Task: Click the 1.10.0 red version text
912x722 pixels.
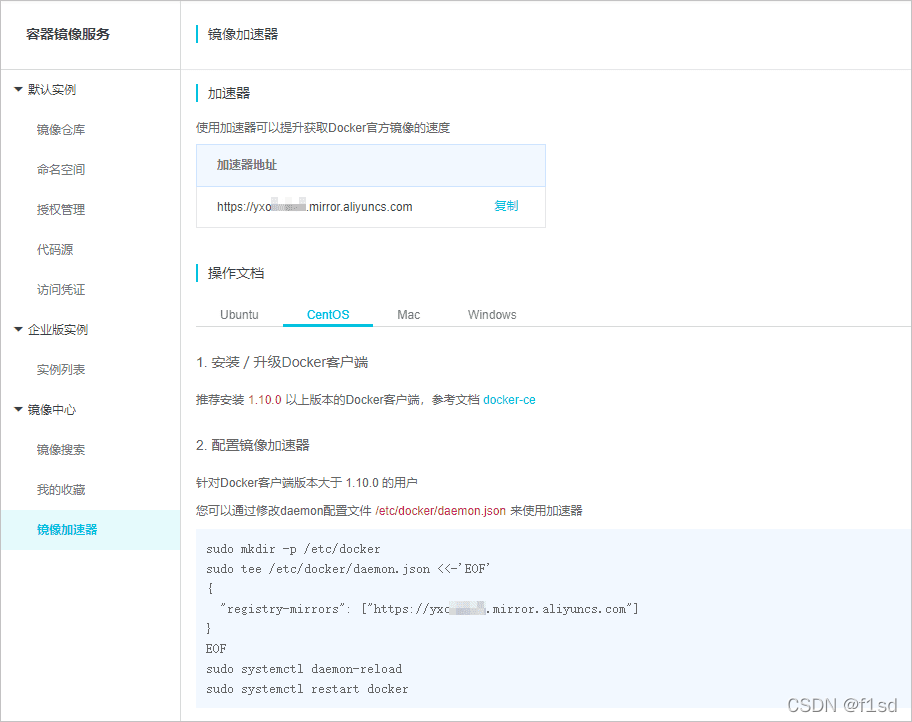Action: point(265,400)
